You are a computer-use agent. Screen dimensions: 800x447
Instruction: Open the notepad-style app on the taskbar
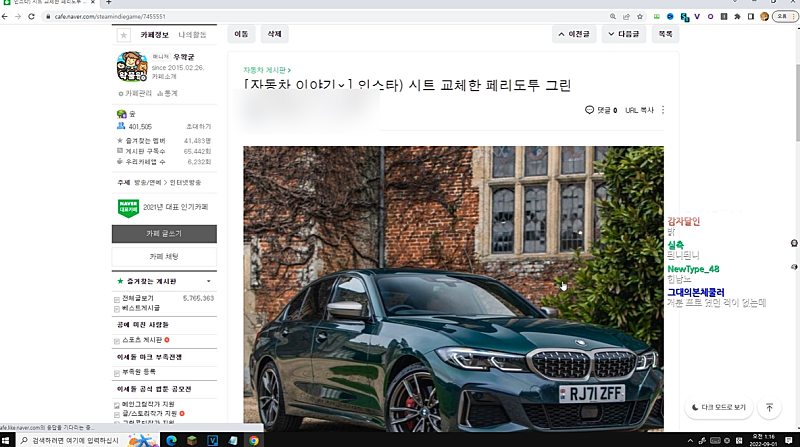pyautogui.click(x=233, y=440)
